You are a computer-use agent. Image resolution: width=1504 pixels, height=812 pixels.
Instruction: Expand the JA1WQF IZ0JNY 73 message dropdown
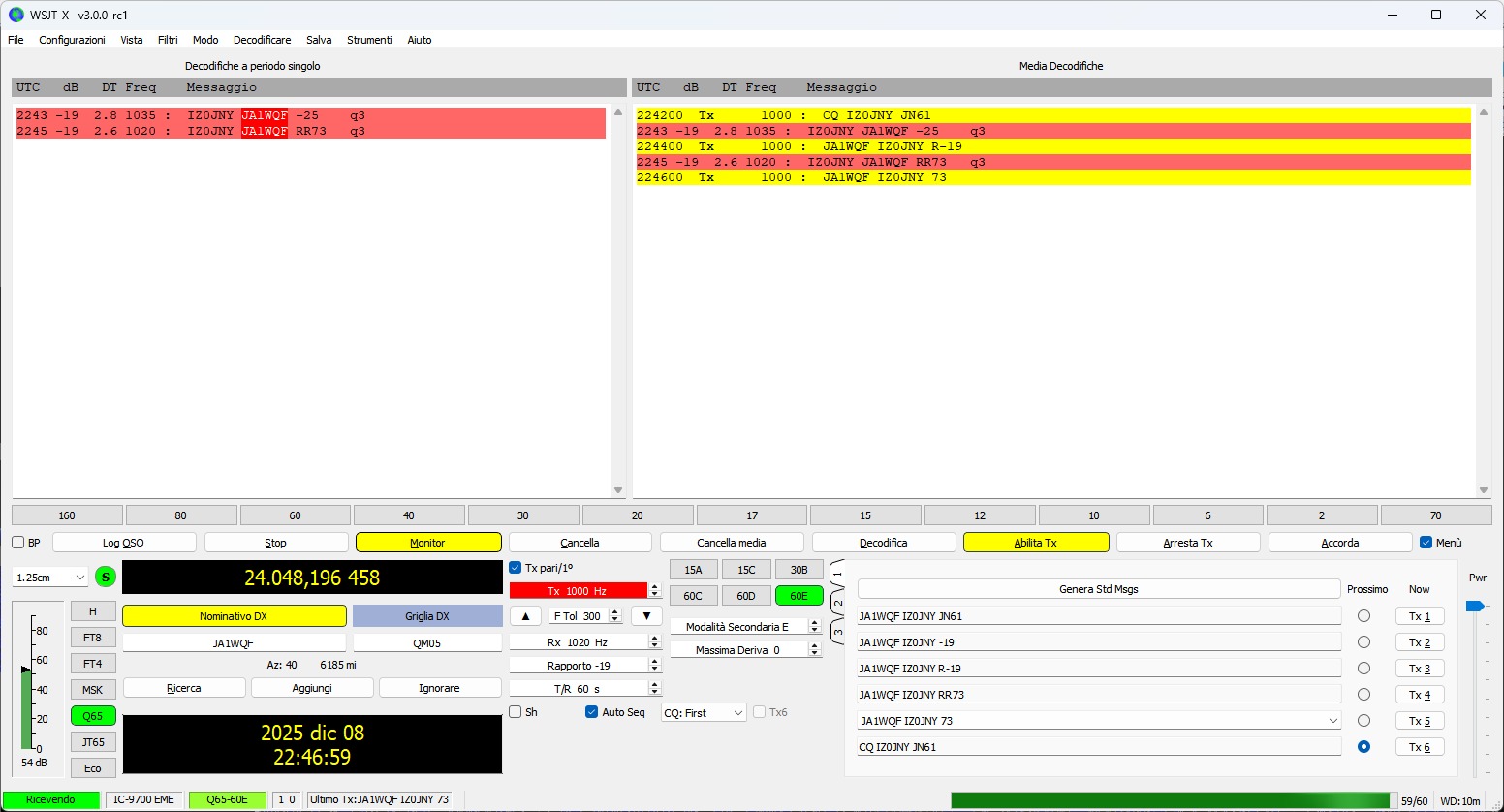coord(1334,720)
